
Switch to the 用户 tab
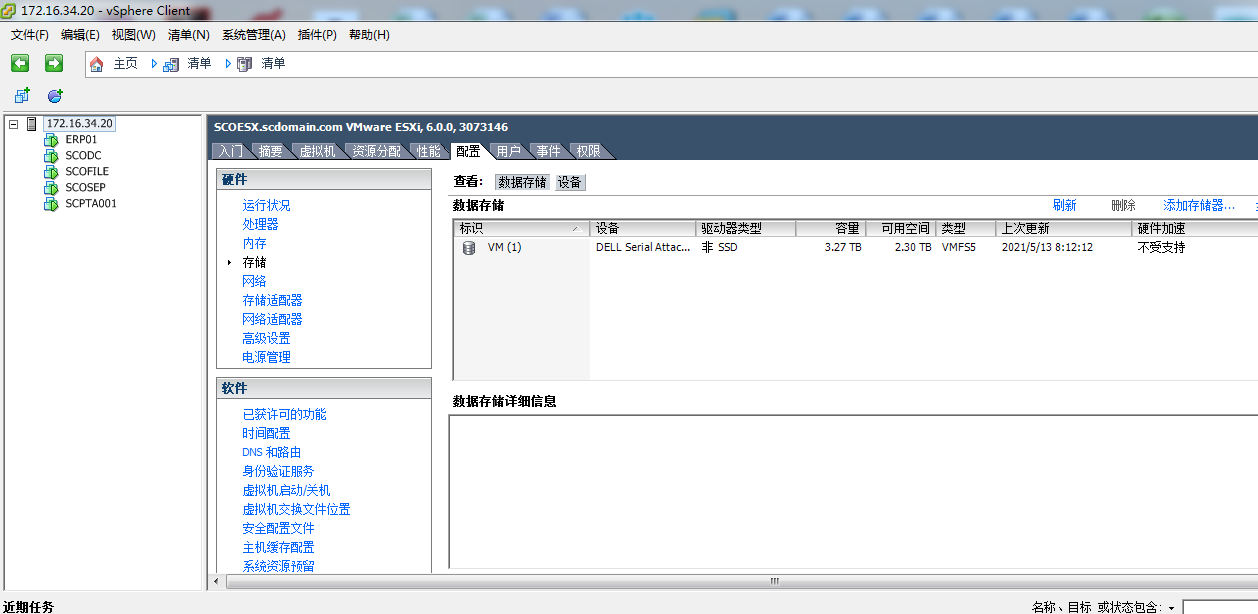pos(508,151)
